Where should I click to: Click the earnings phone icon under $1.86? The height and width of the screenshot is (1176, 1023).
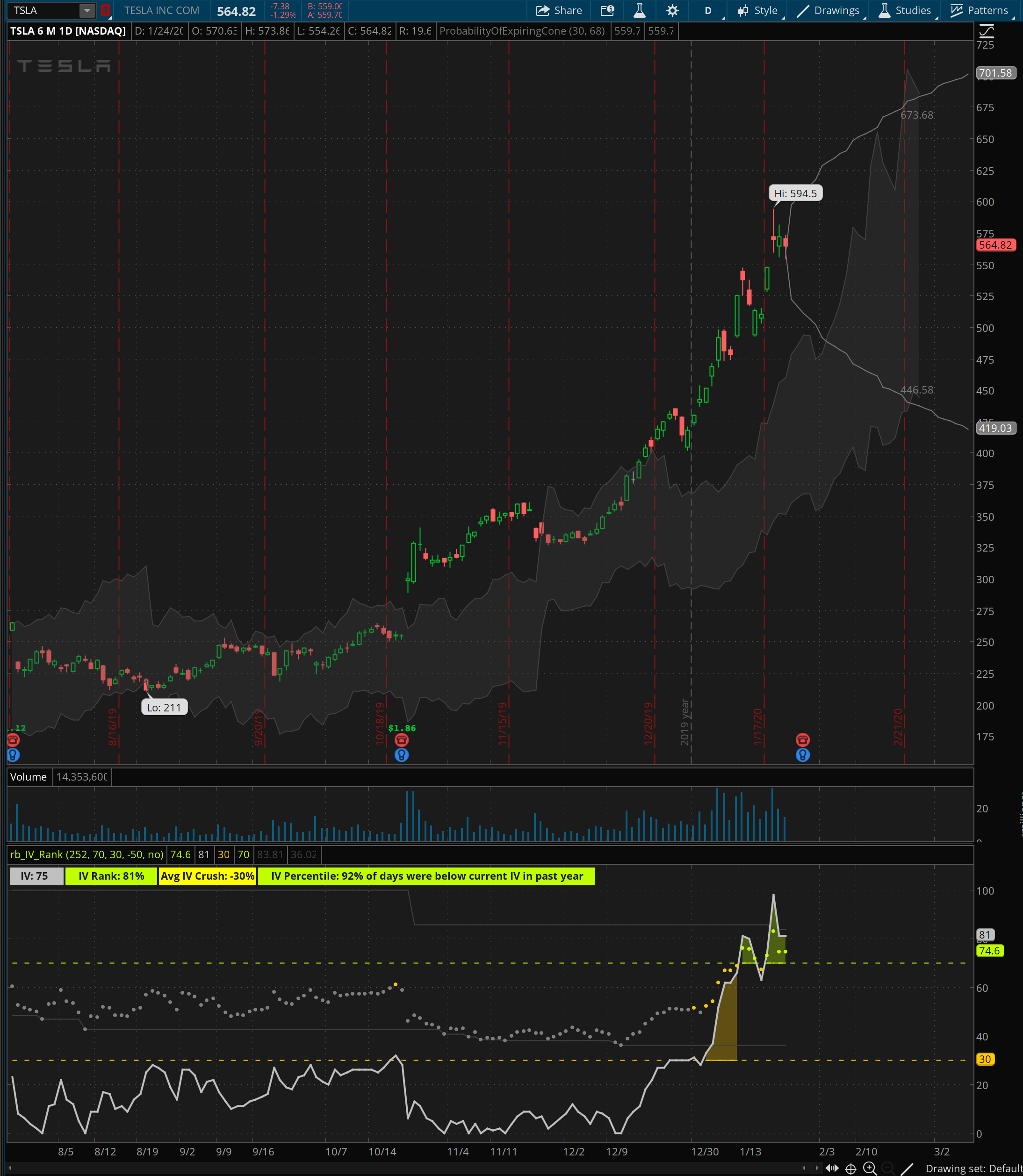[x=401, y=740]
